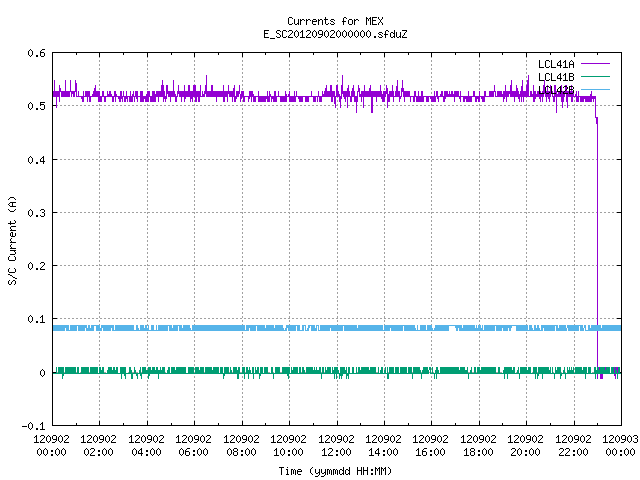Click the 120902 18:00 x-axis tick label
Image resolution: width=640 pixels, height=480 pixels.
[478, 445]
